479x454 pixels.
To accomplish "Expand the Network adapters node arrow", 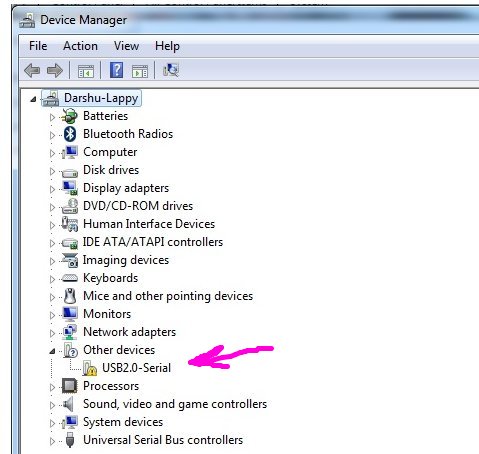I will click(x=52, y=333).
